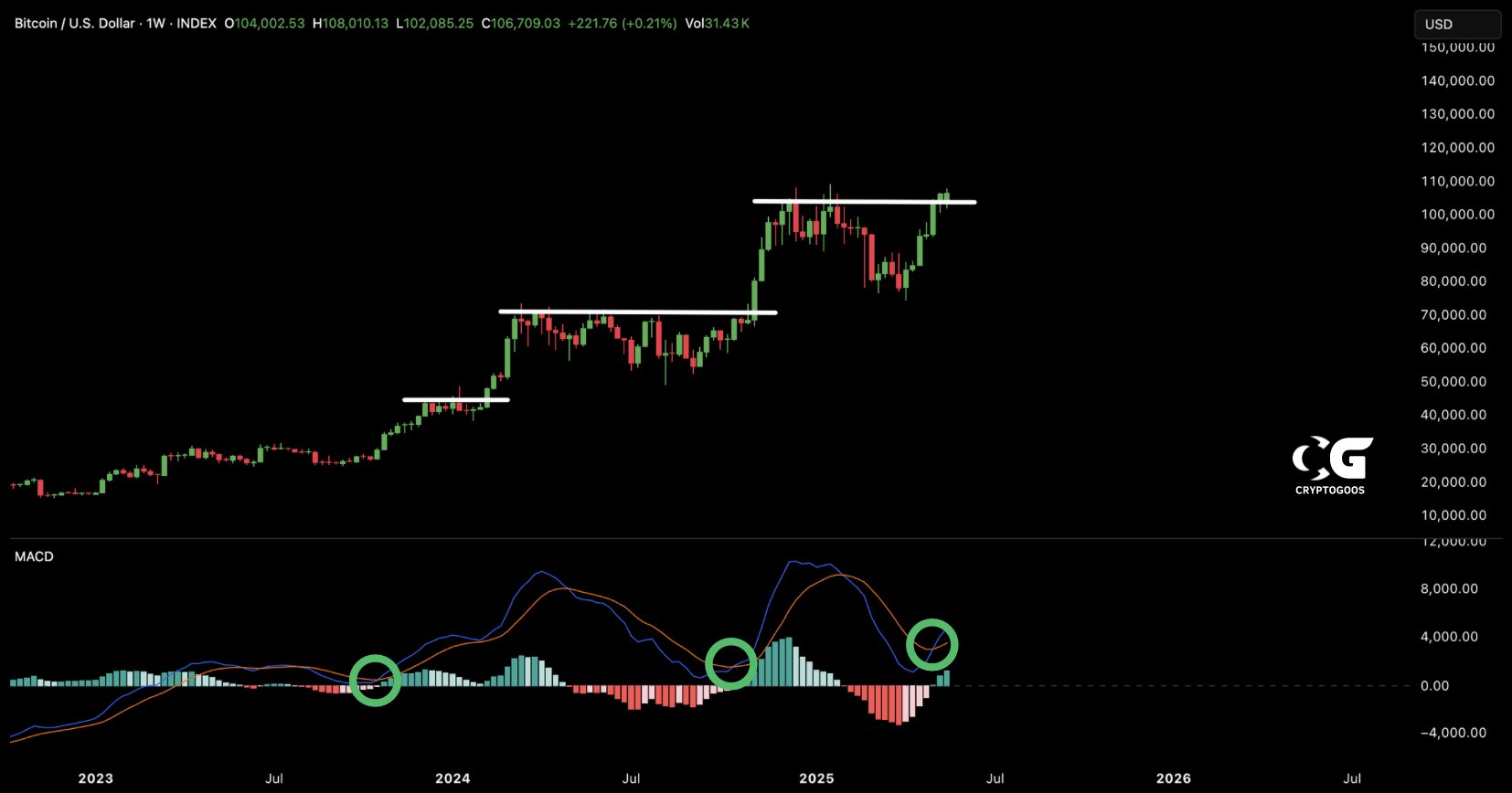This screenshot has width=1512, height=793.
Task: Open the USD currency selector
Action: (1456, 25)
